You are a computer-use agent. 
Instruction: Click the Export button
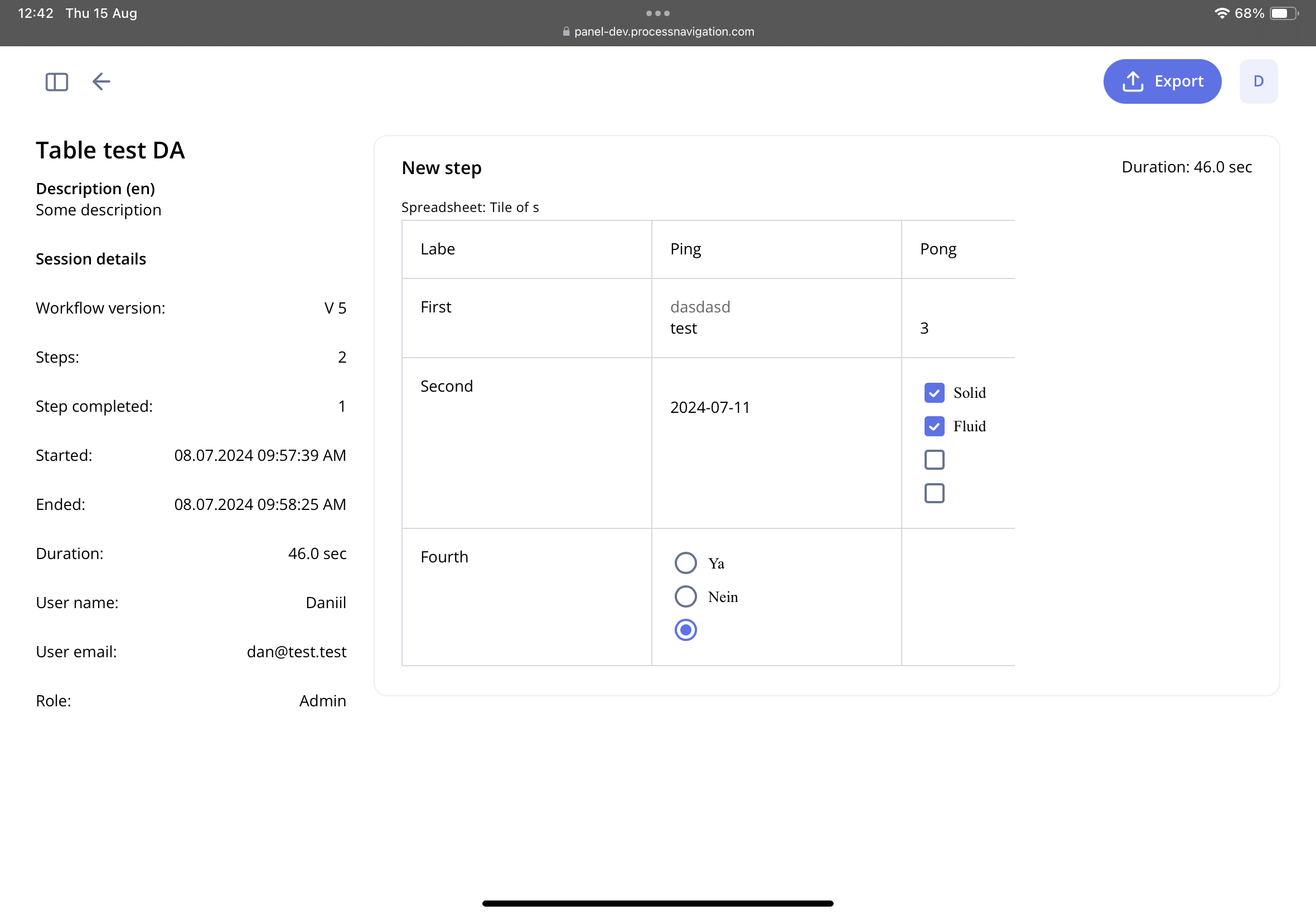1162,81
